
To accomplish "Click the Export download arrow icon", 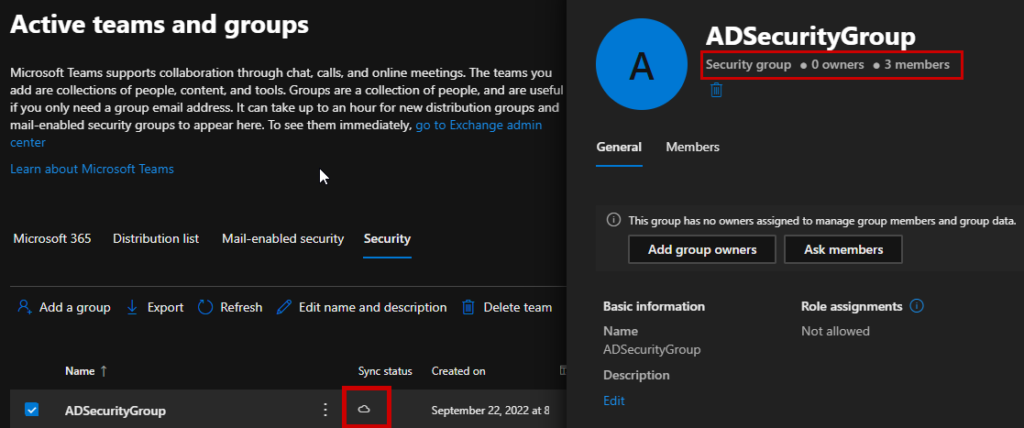I will click(132, 307).
